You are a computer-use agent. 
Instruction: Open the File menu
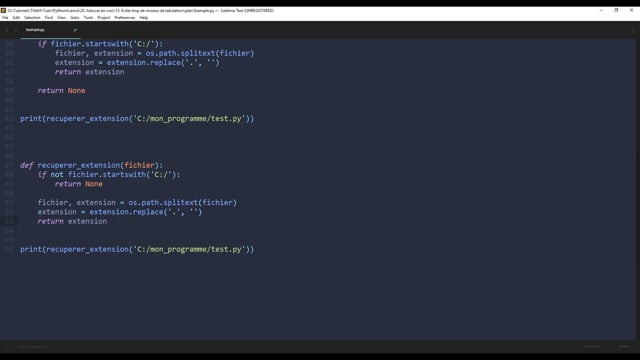point(5,18)
